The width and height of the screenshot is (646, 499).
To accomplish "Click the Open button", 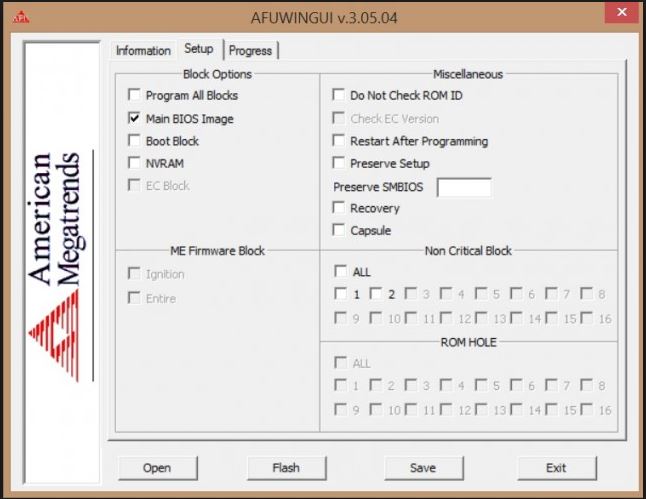I will click(158, 468).
